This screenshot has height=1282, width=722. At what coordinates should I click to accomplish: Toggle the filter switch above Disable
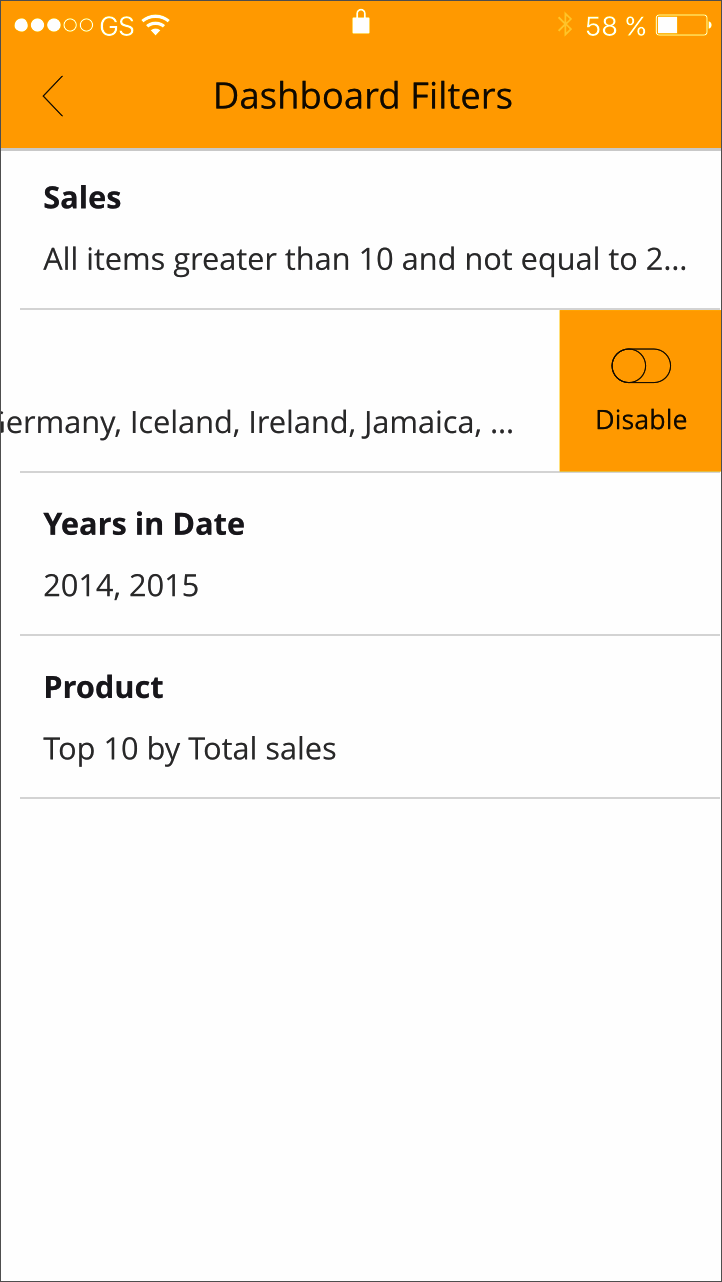point(640,367)
